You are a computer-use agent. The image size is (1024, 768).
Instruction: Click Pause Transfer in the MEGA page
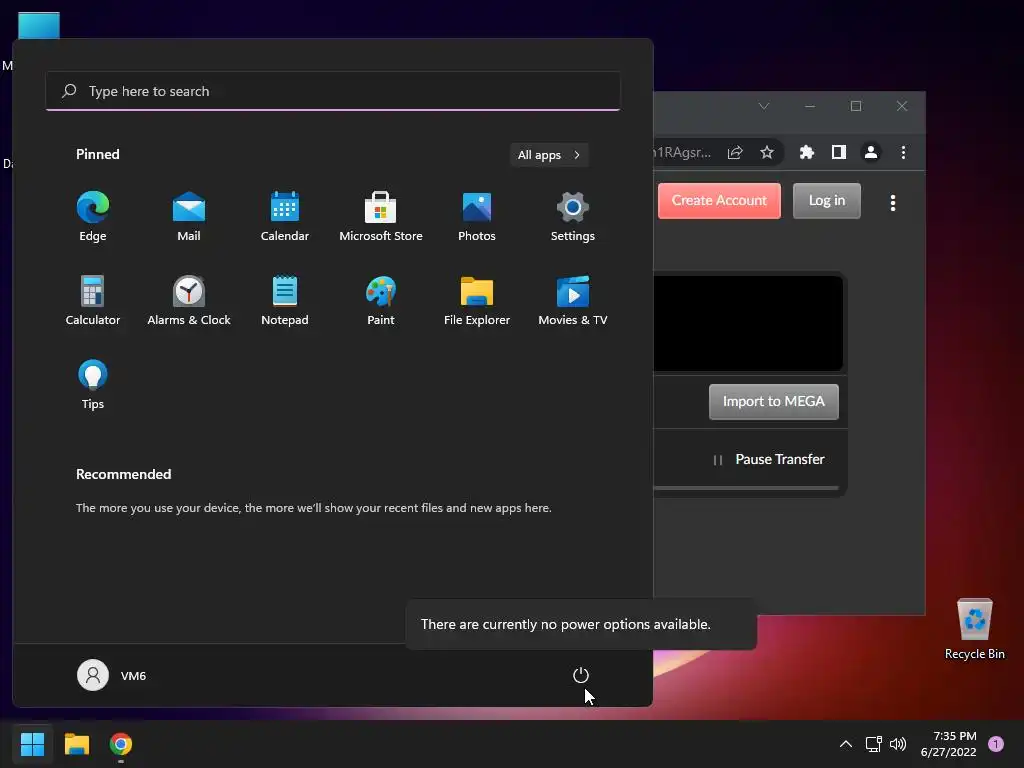tap(769, 459)
